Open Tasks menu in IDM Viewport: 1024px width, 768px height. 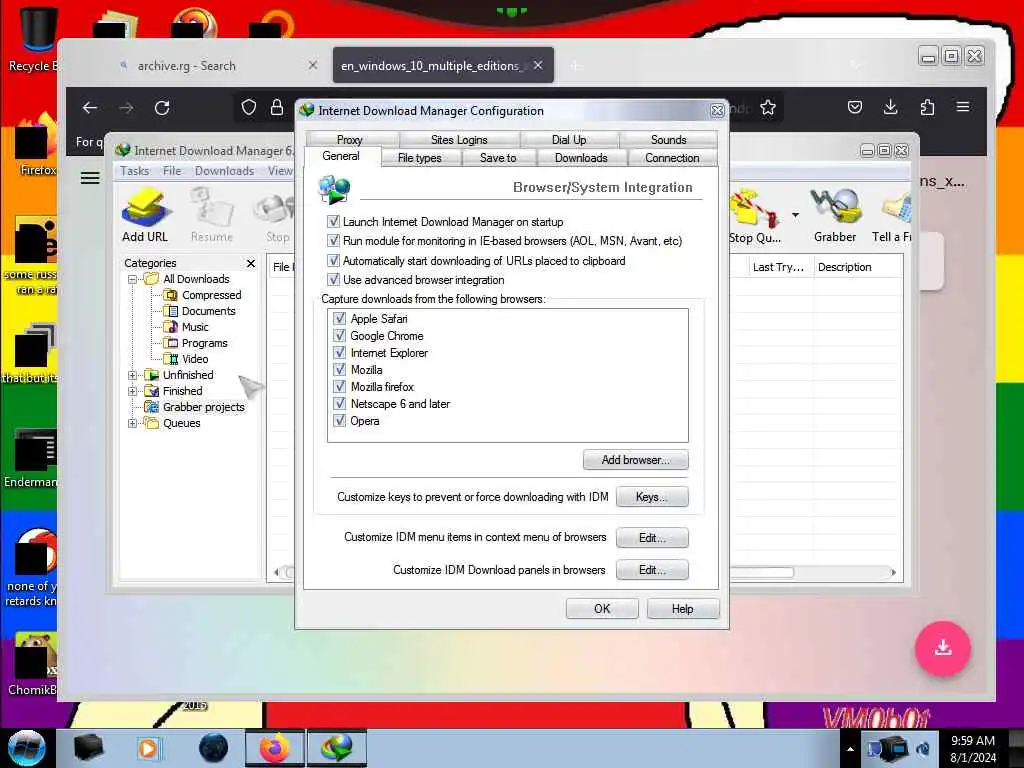(135, 171)
